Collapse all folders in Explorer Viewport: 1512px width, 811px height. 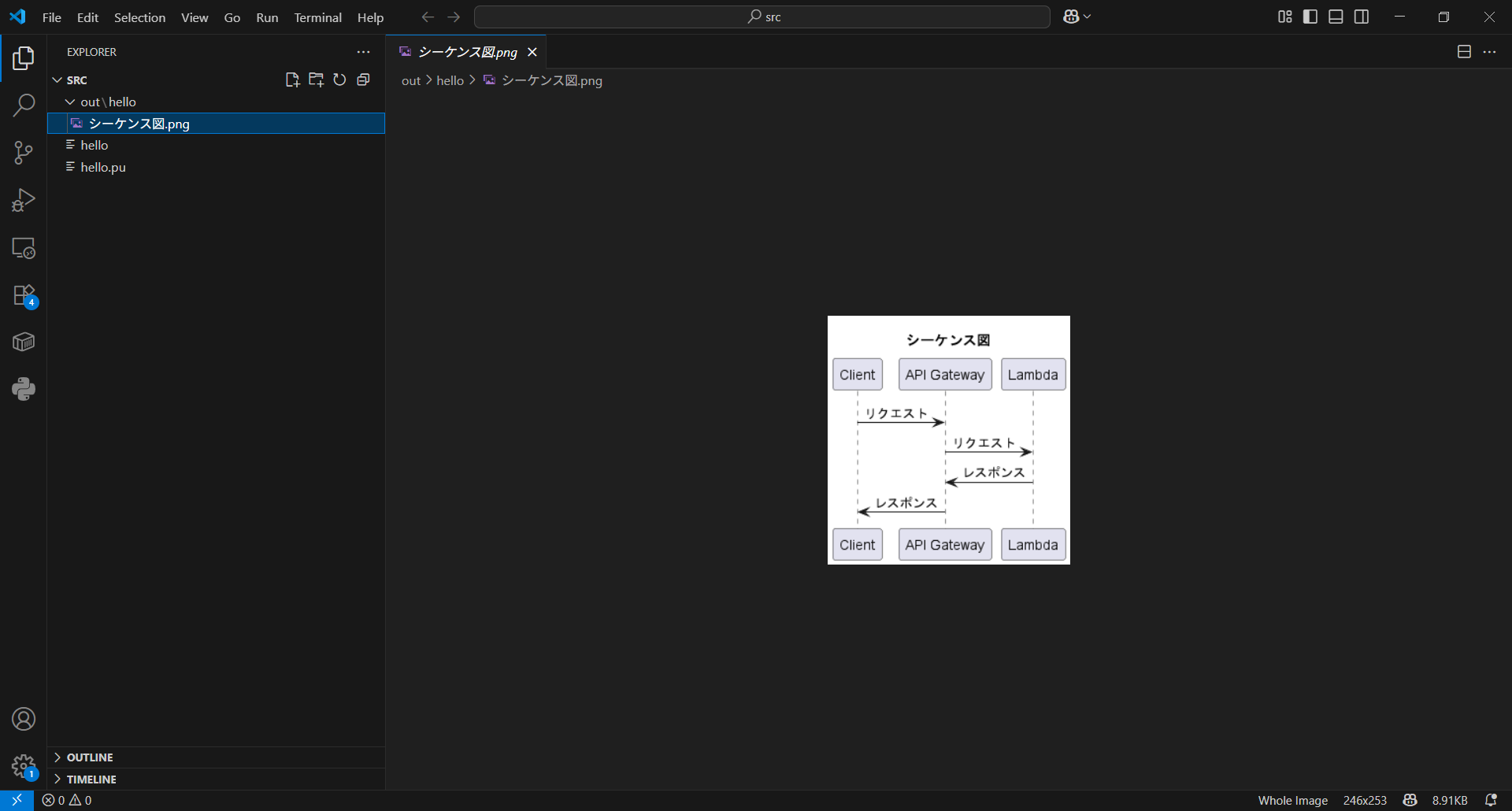pos(363,80)
